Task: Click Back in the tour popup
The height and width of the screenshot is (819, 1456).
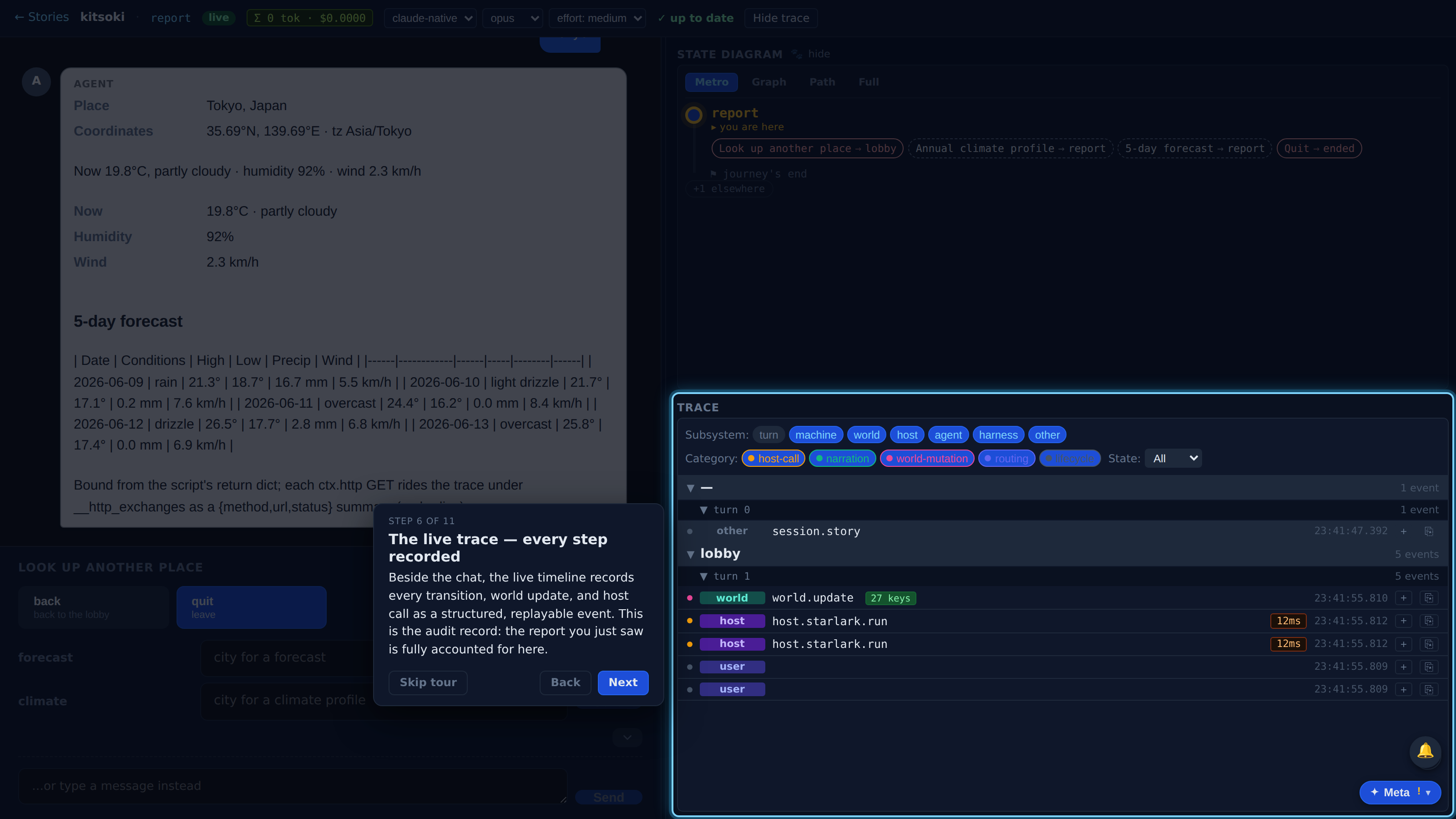Action: coord(565,683)
